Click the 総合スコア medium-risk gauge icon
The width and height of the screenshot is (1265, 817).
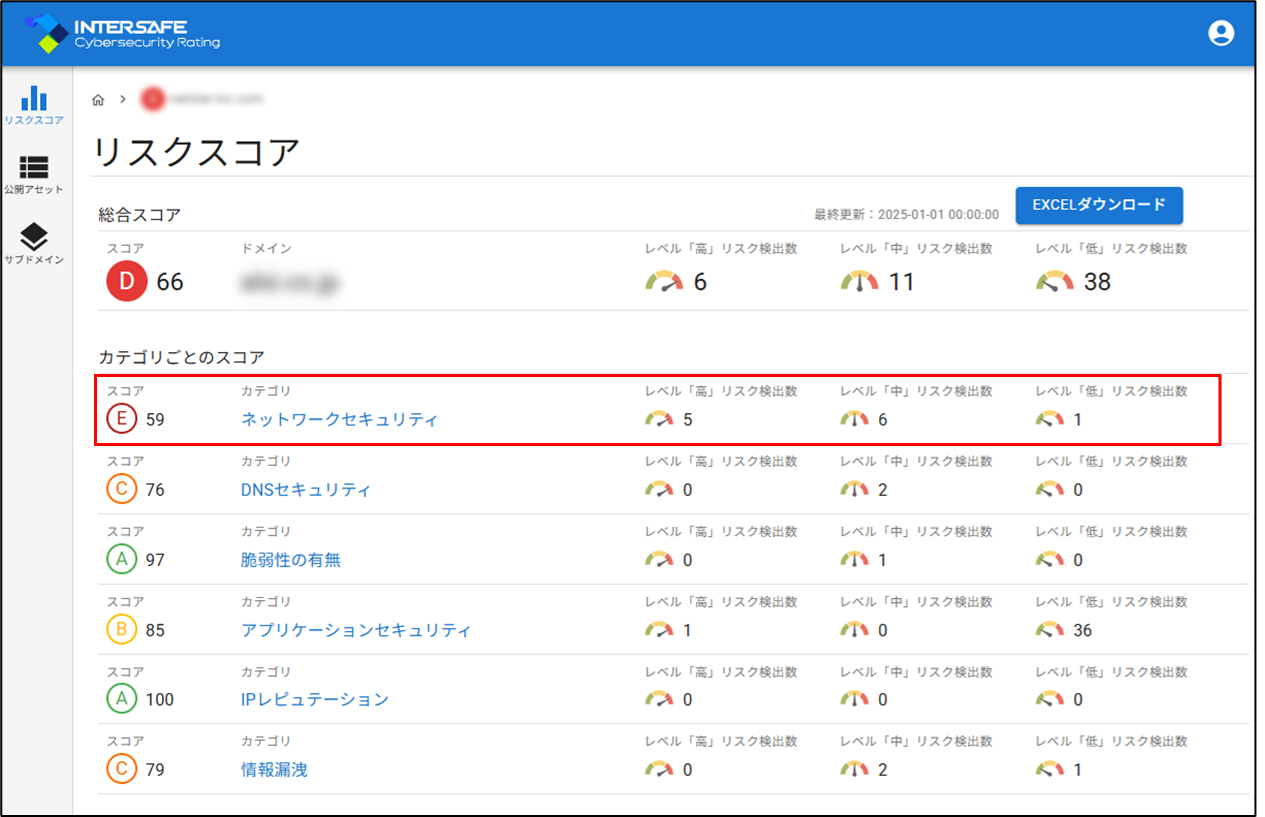pos(860,282)
